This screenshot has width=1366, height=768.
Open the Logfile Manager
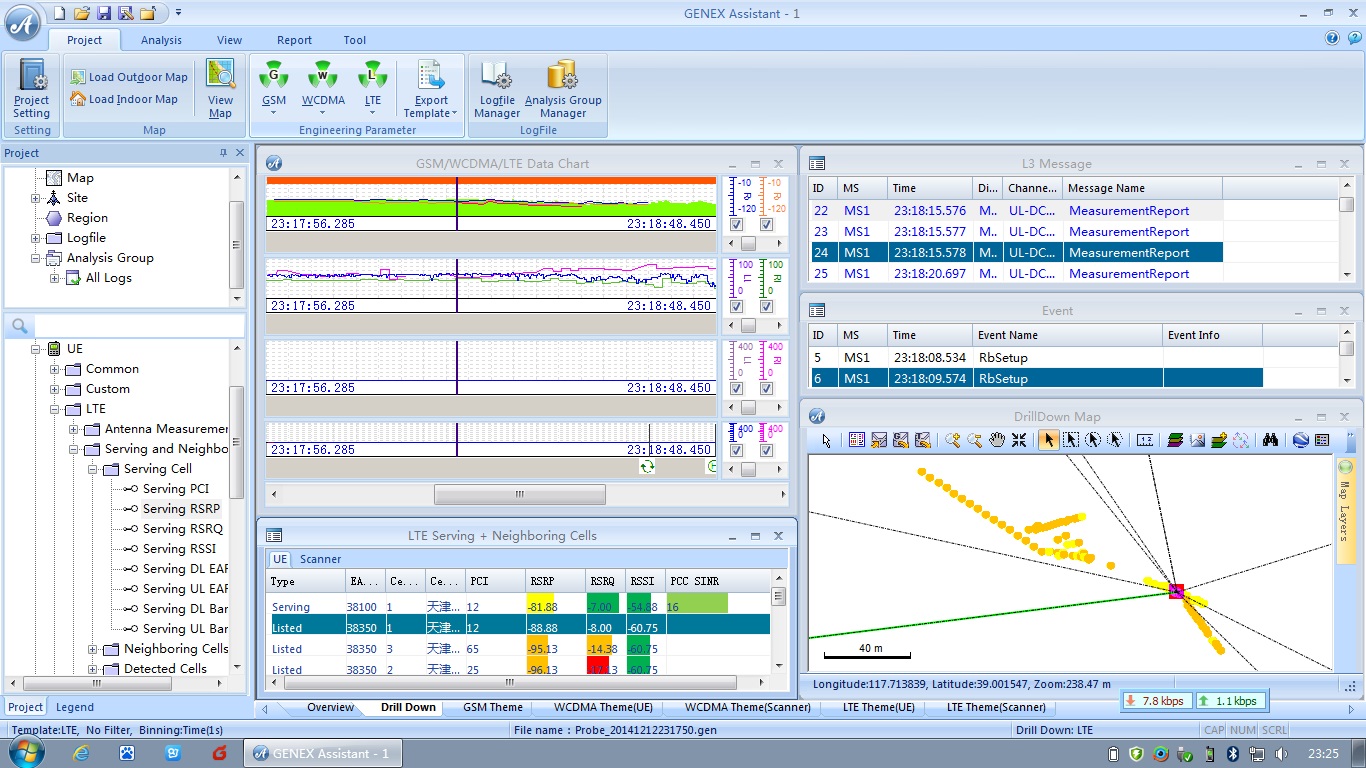coord(497,89)
